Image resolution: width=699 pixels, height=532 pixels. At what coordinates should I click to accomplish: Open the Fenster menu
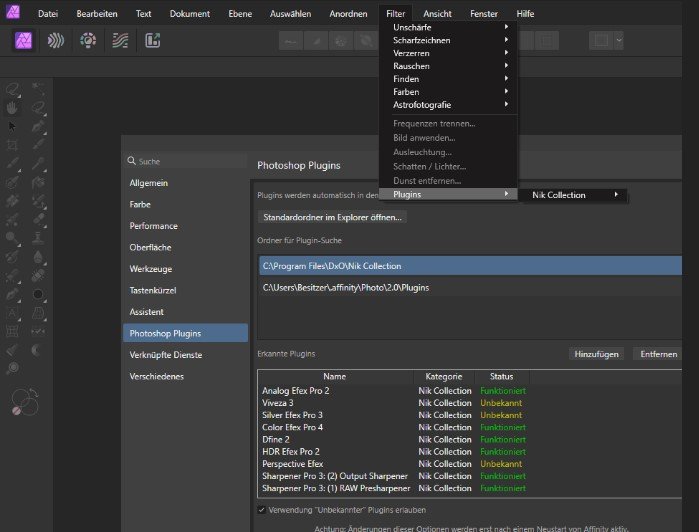pyautogui.click(x=484, y=14)
